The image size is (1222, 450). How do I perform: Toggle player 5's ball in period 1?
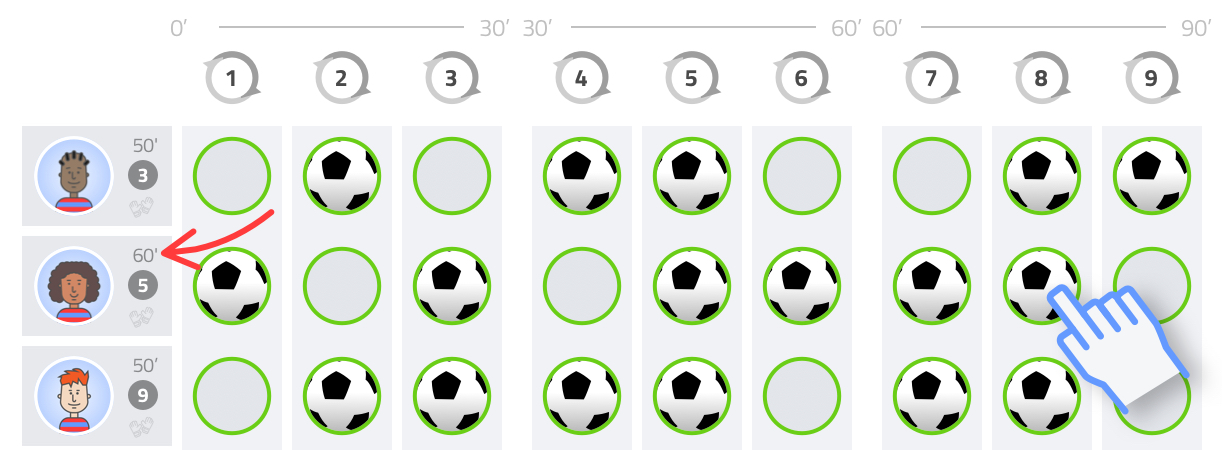click(x=232, y=286)
